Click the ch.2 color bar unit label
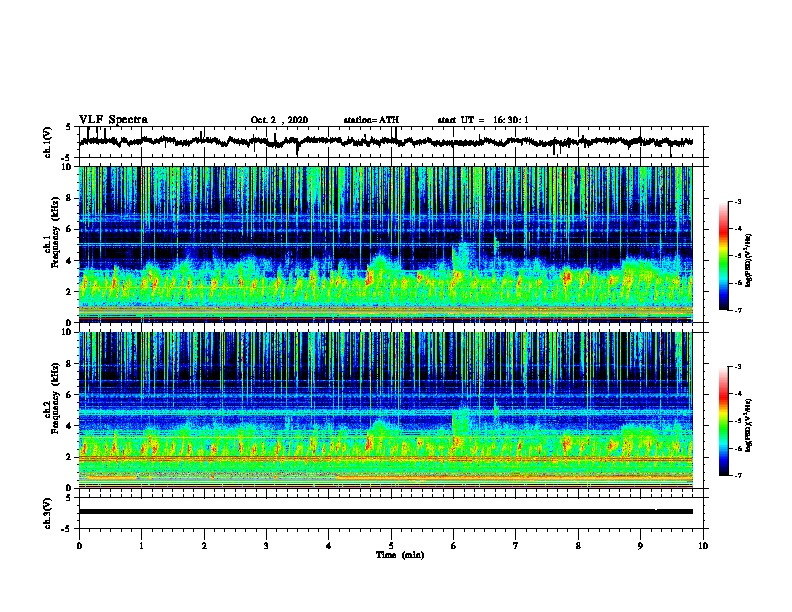 tap(748, 425)
